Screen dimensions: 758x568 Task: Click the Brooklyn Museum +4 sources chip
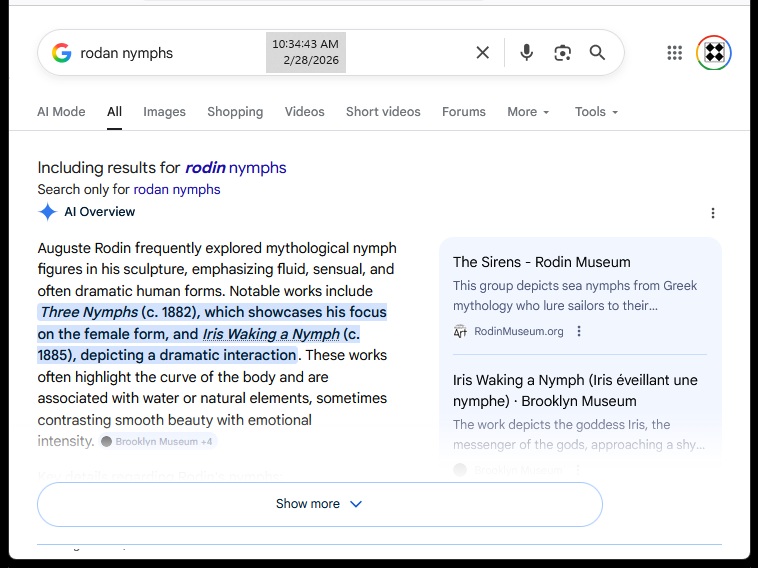158,441
